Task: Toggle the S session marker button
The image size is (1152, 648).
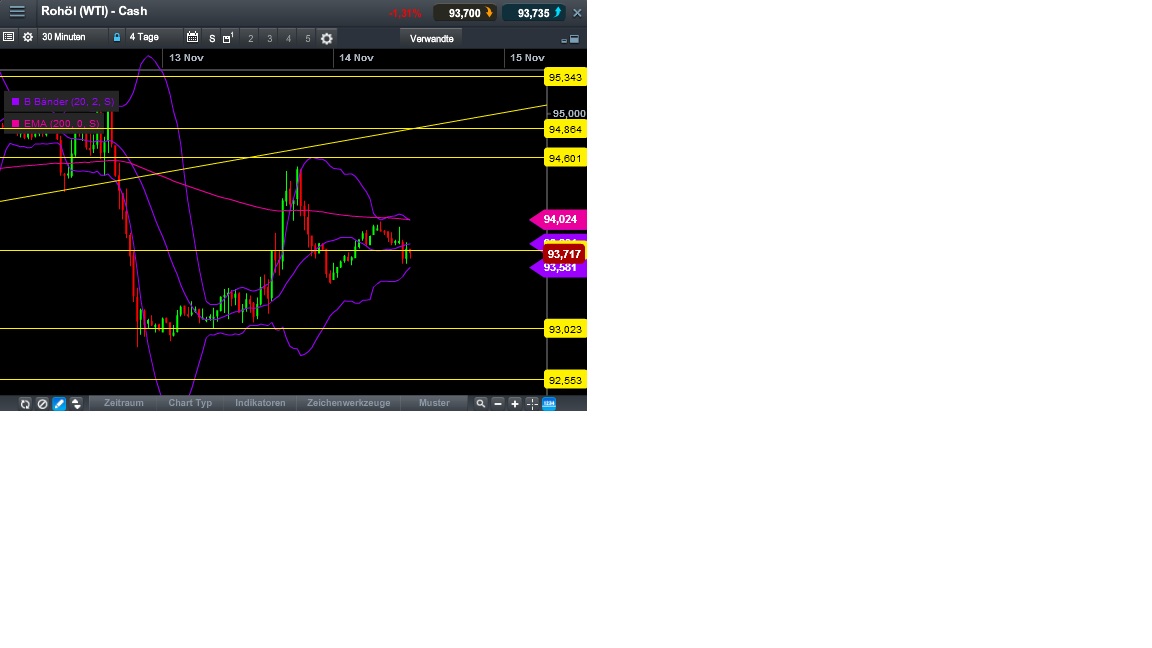Action: tap(211, 37)
